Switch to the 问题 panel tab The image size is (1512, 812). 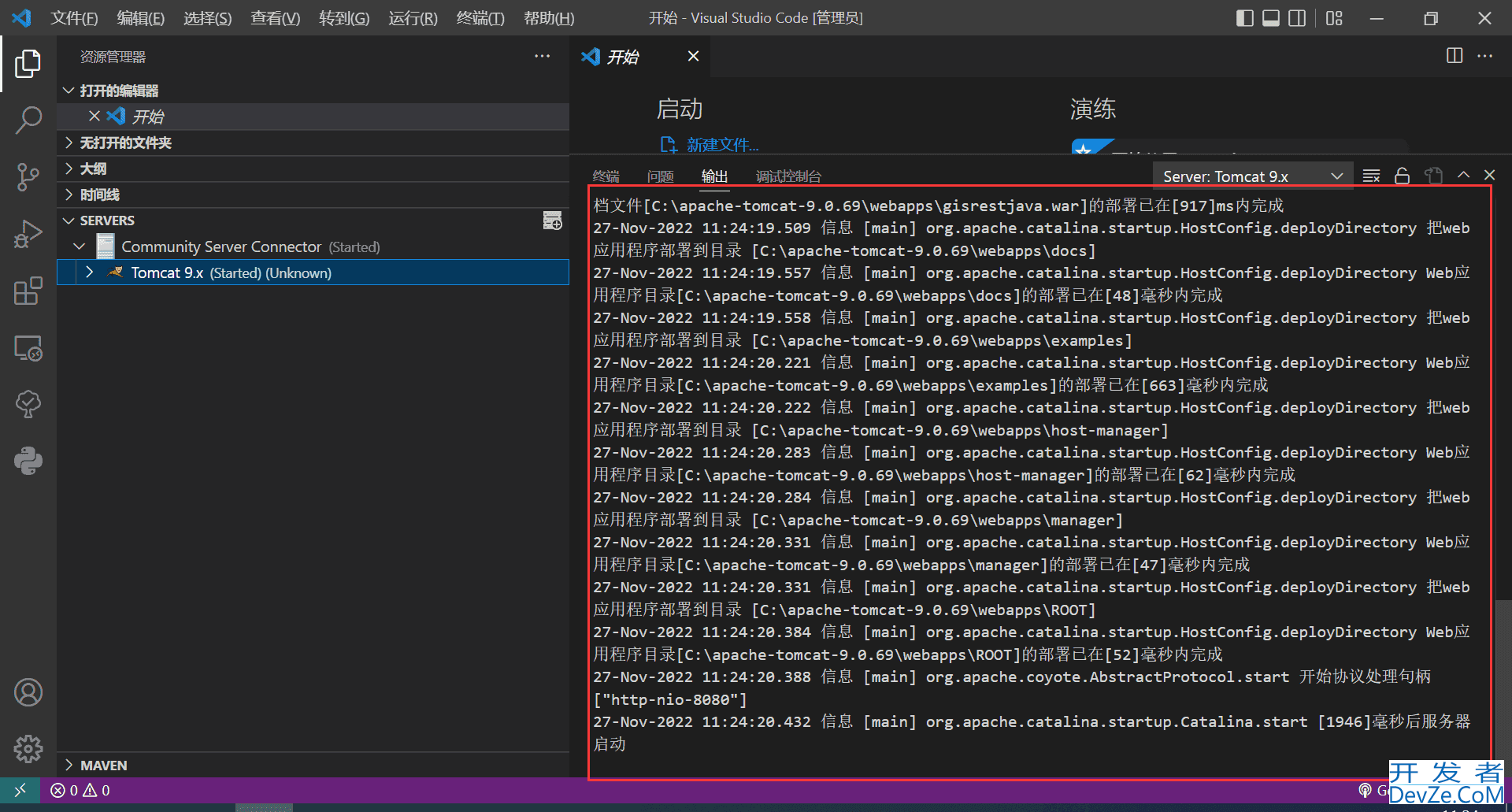(660, 176)
